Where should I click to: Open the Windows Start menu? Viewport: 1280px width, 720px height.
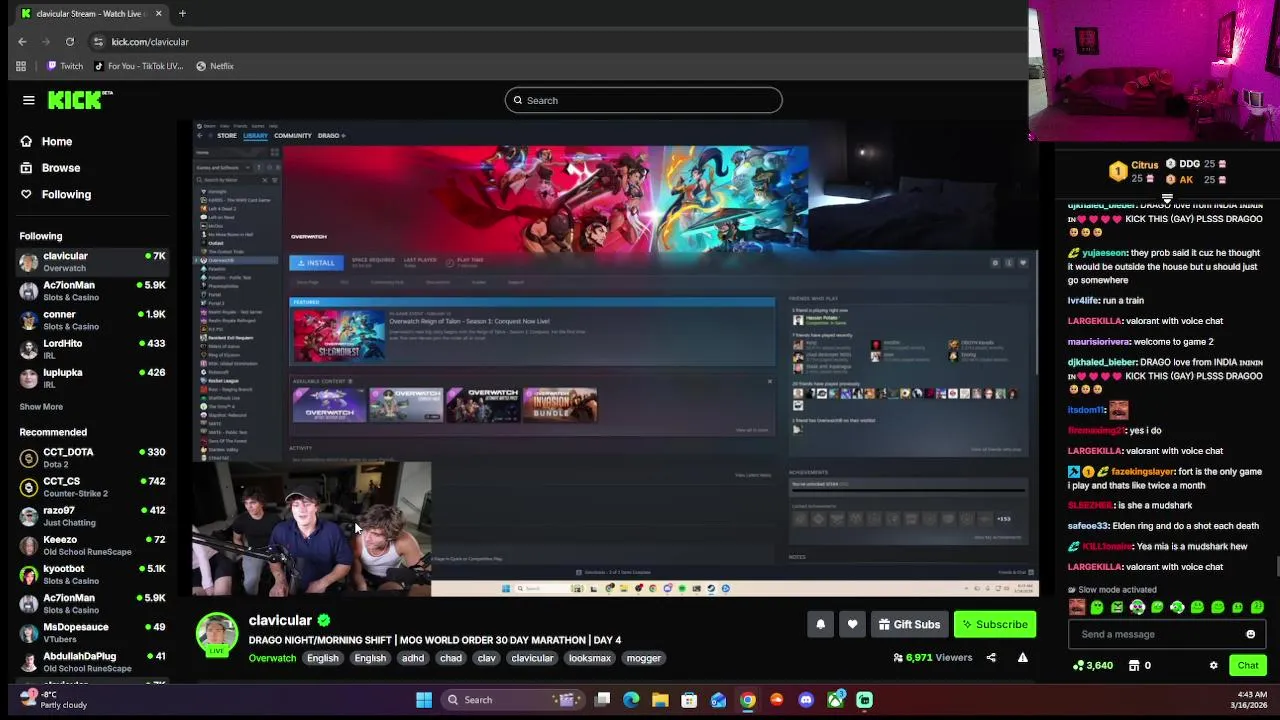pos(424,700)
